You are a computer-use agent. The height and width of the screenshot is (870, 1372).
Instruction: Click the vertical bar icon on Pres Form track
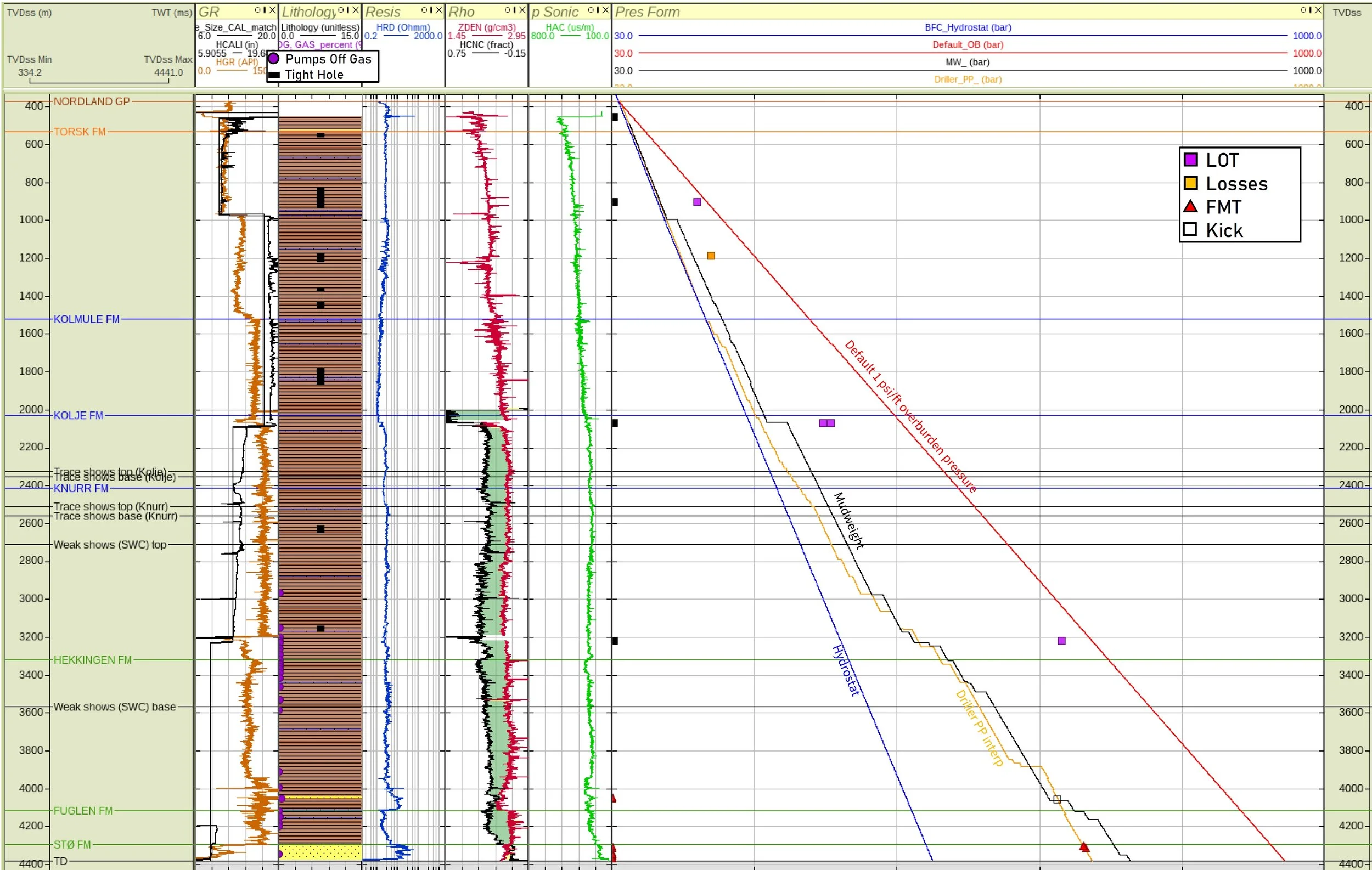point(1310,10)
